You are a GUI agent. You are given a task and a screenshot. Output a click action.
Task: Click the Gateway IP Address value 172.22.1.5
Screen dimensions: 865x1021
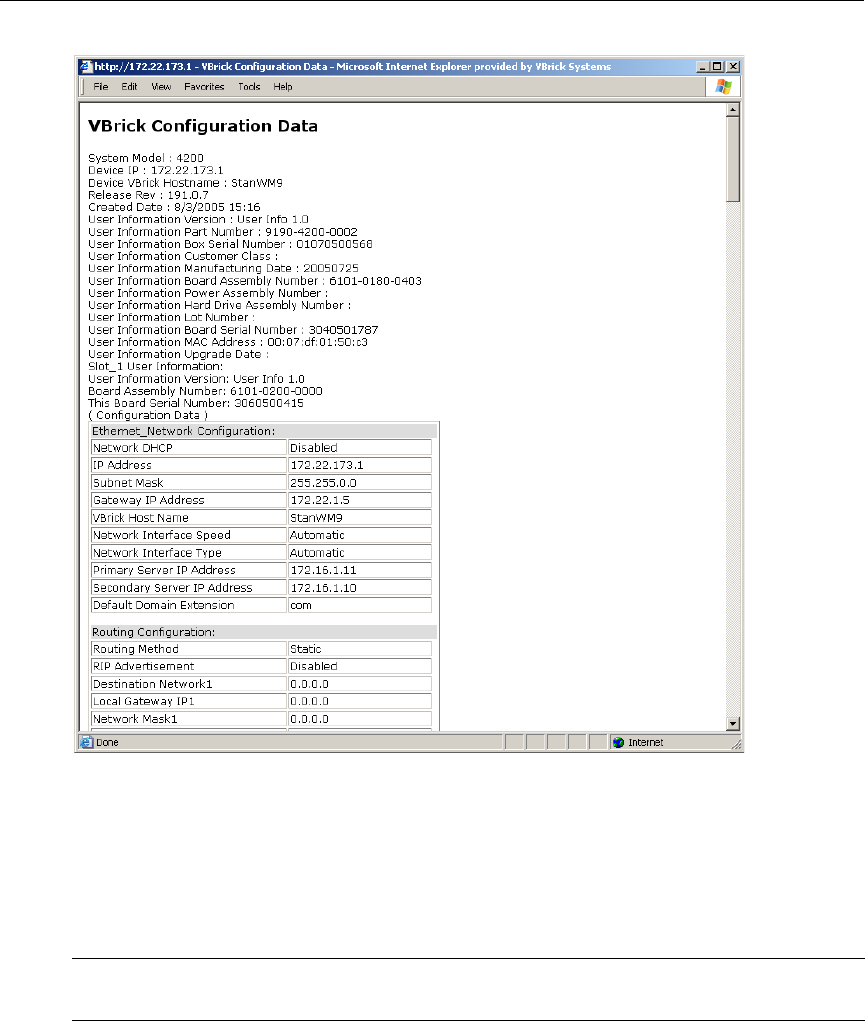(360, 500)
